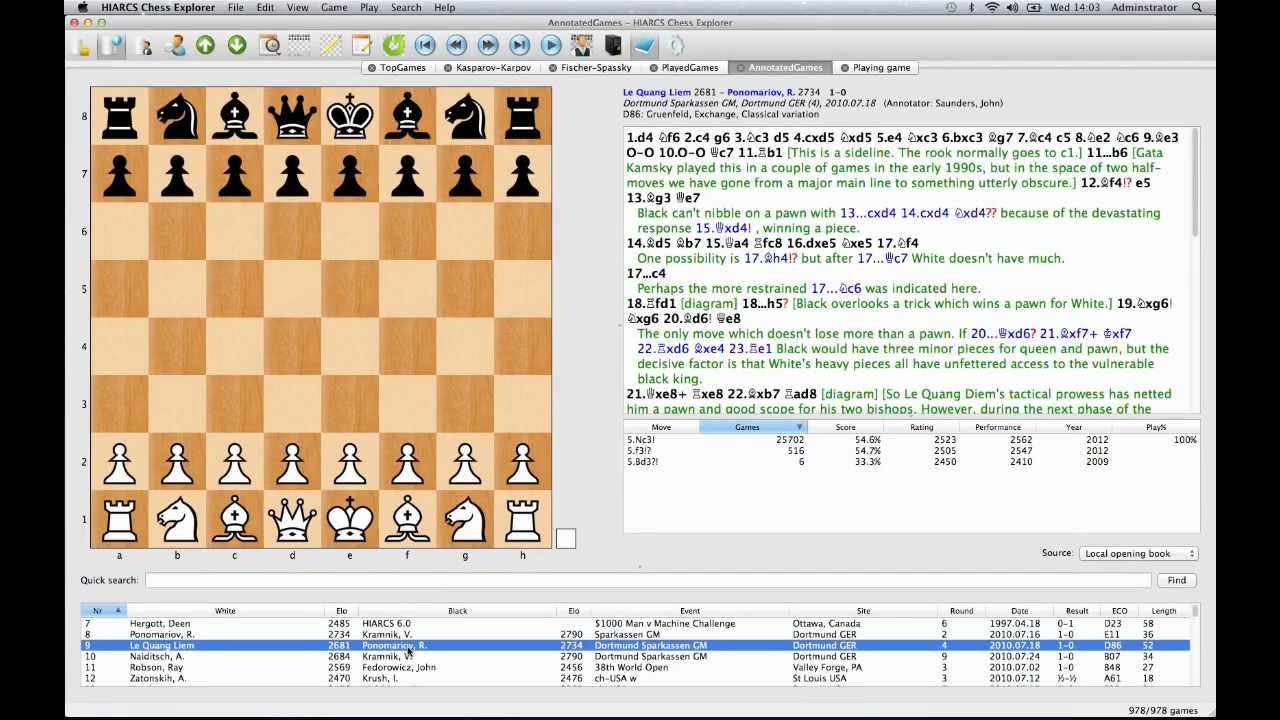Click the chessboard setup position icon

[299, 45]
